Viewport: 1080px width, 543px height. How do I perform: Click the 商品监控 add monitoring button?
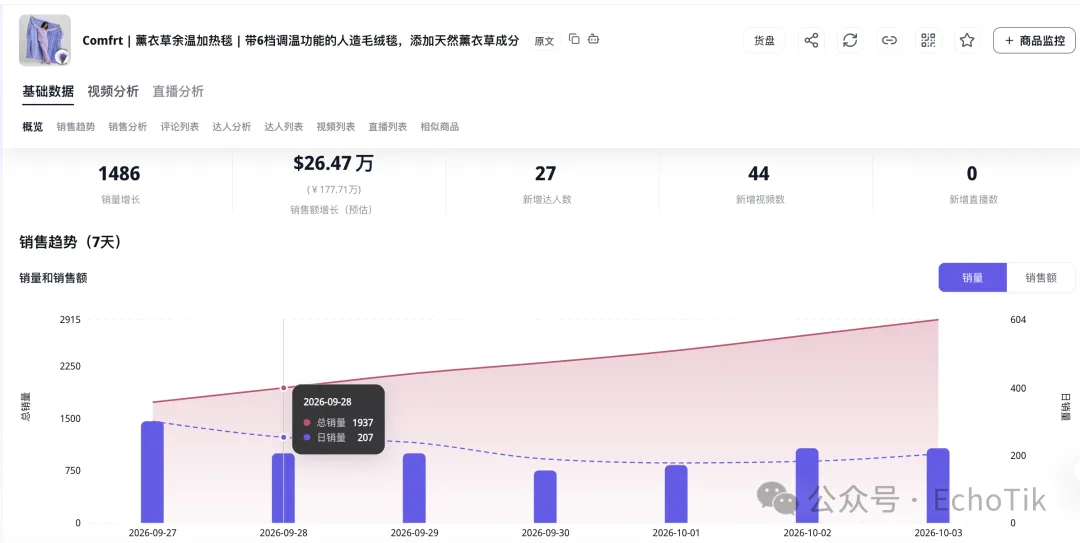[1035, 41]
